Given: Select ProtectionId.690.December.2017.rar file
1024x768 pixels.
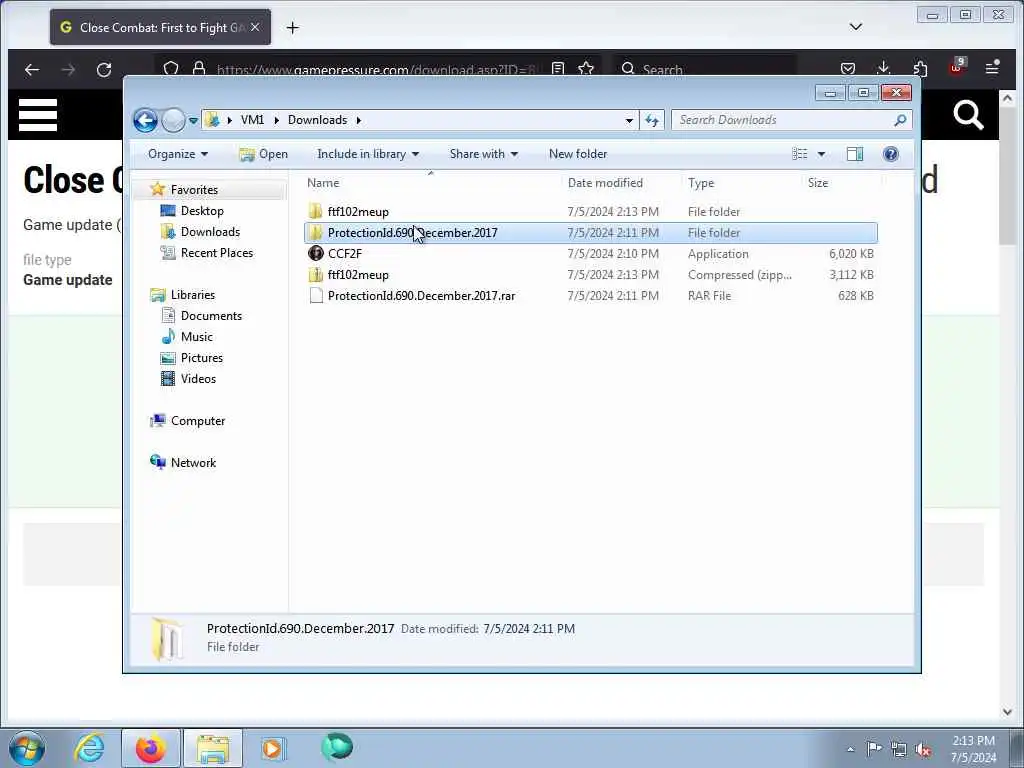Looking at the screenshot, I should click(x=590, y=295).
